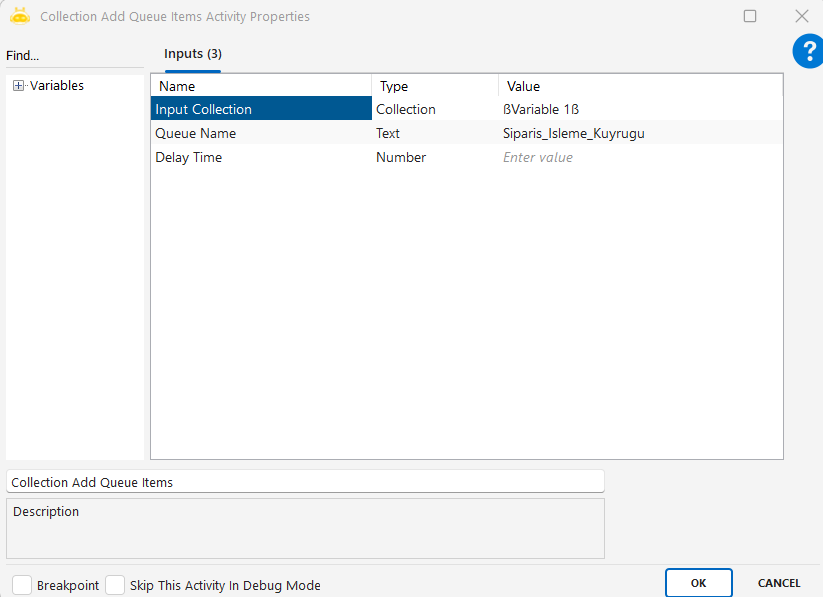Enable the Breakpoint checkbox

(x=22, y=585)
